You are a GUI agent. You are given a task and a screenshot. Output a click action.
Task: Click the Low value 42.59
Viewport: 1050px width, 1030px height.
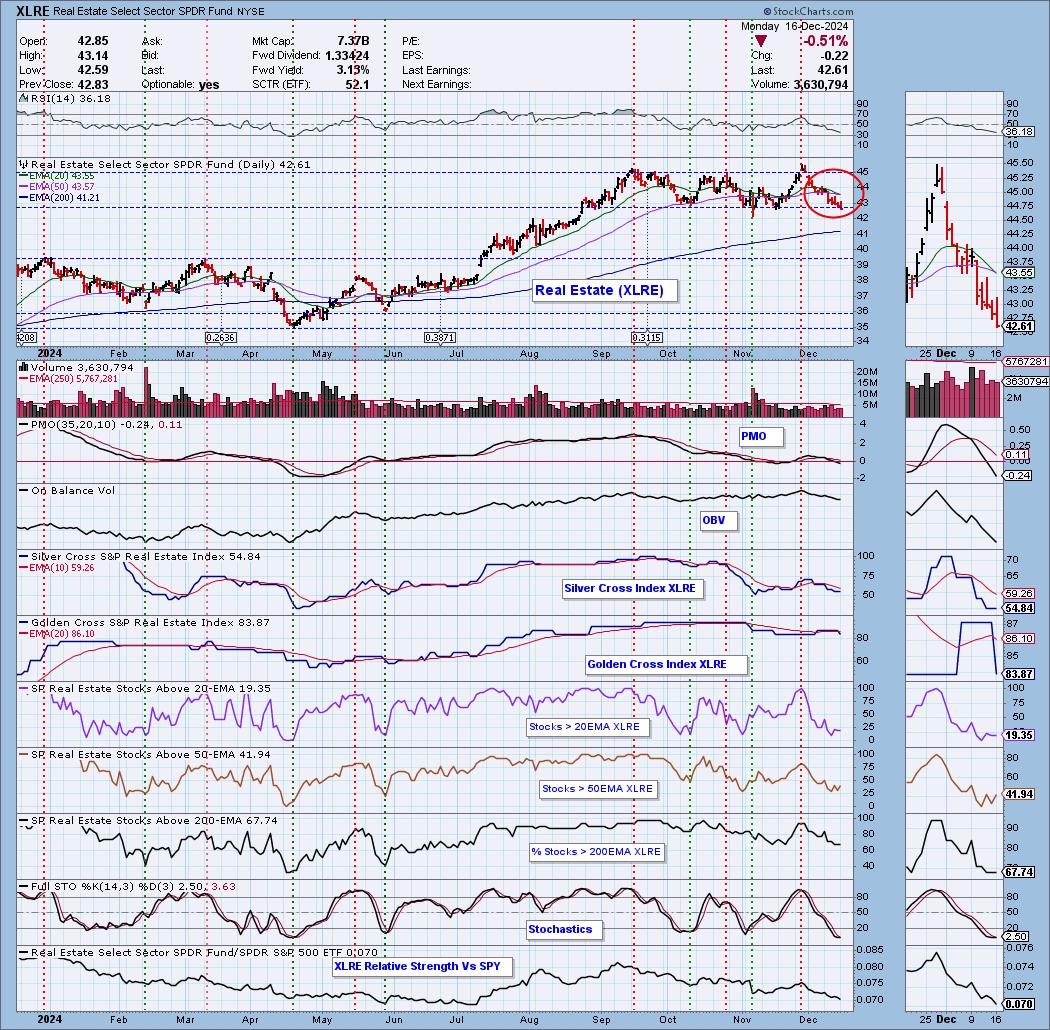click(92, 70)
